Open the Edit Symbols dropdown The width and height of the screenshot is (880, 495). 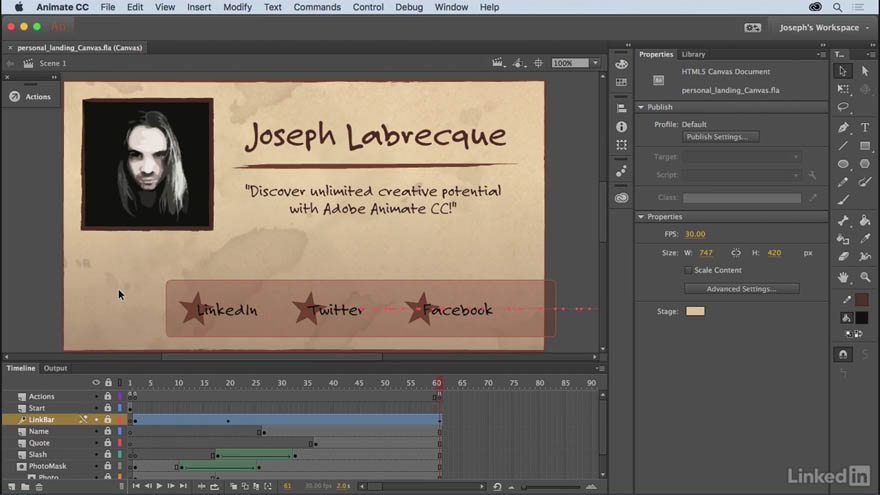click(x=519, y=63)
